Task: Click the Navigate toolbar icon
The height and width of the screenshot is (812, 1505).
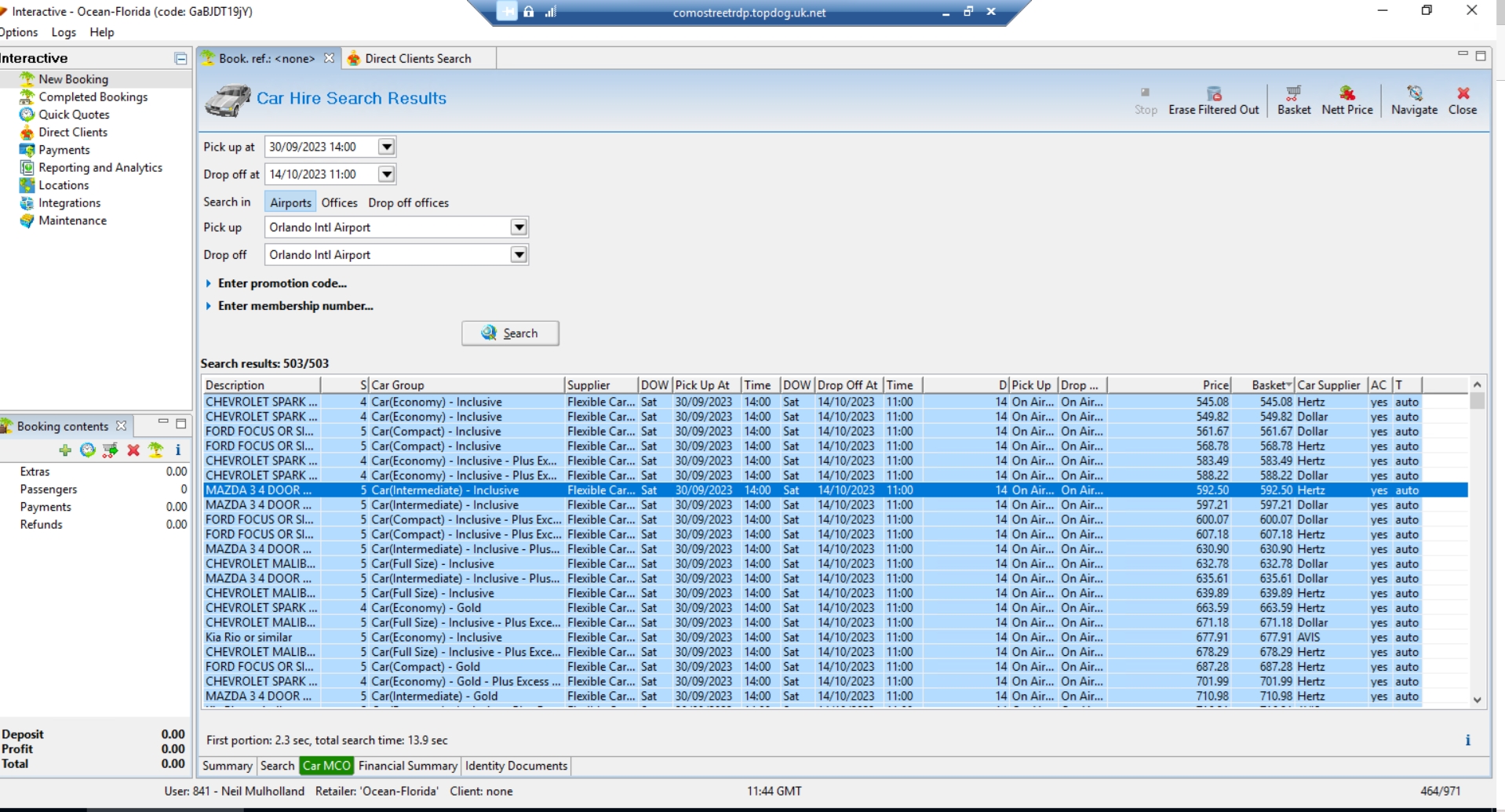Action: click(x=1414, y=101)
